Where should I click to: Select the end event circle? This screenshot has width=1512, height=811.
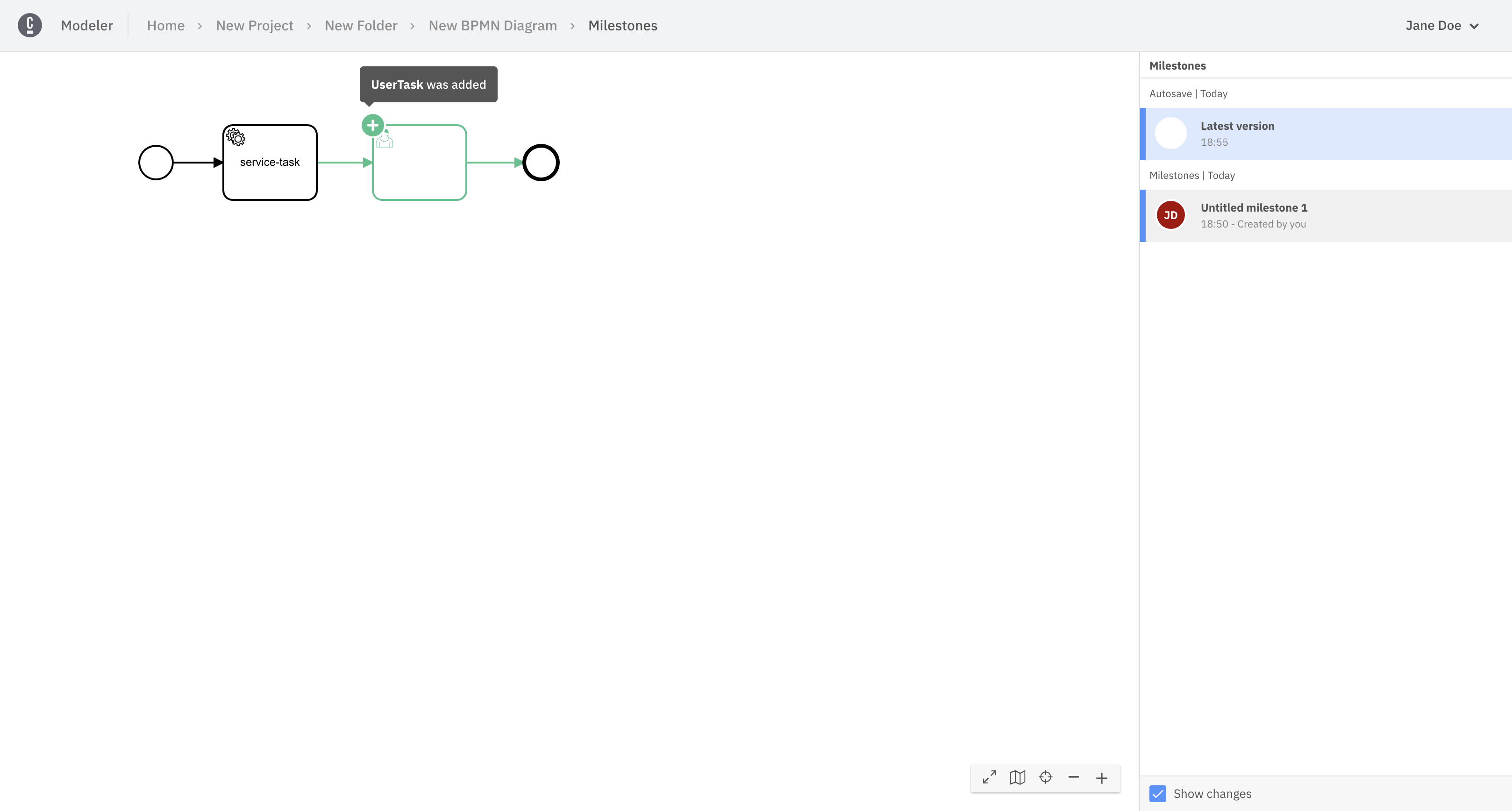(x=541, y=163)
